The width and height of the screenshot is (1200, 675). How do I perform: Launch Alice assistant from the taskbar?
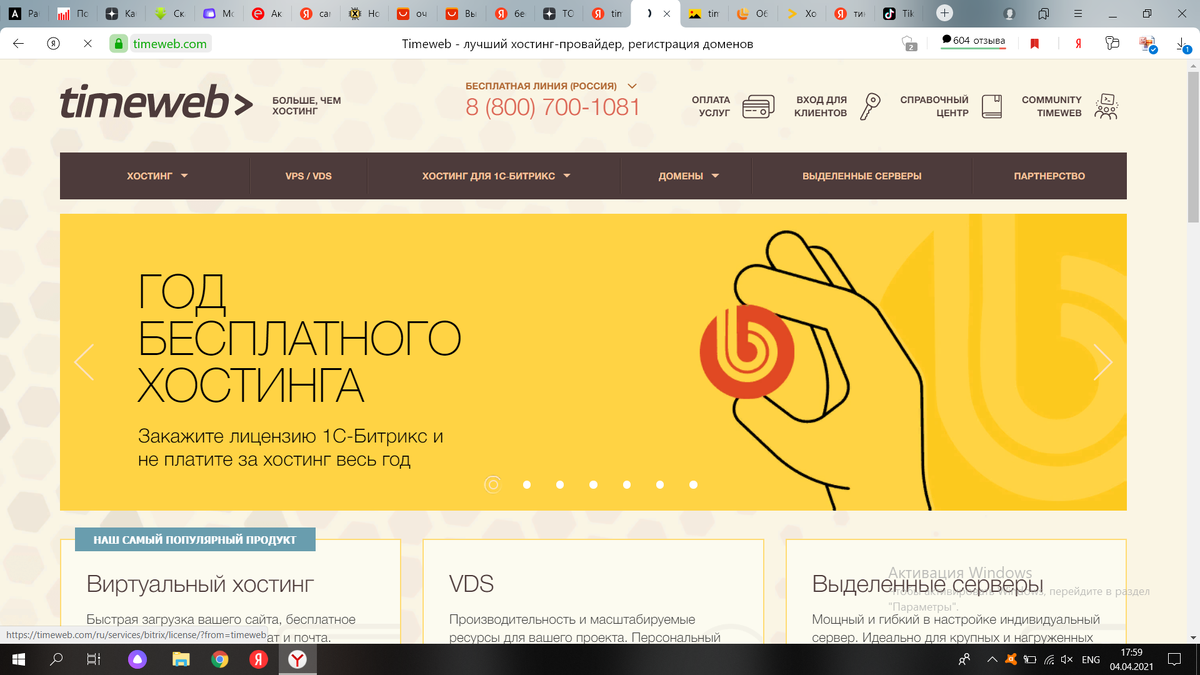(137, 659)
